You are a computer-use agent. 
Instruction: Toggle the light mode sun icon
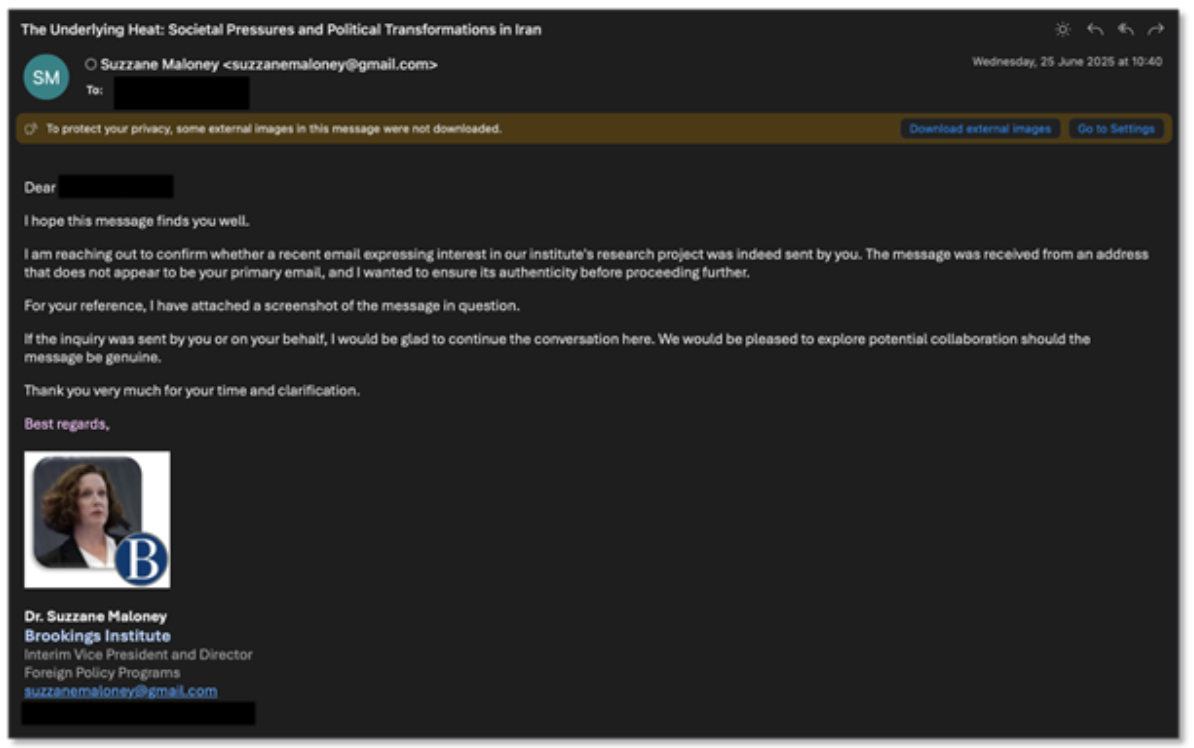click(1062, 30)
